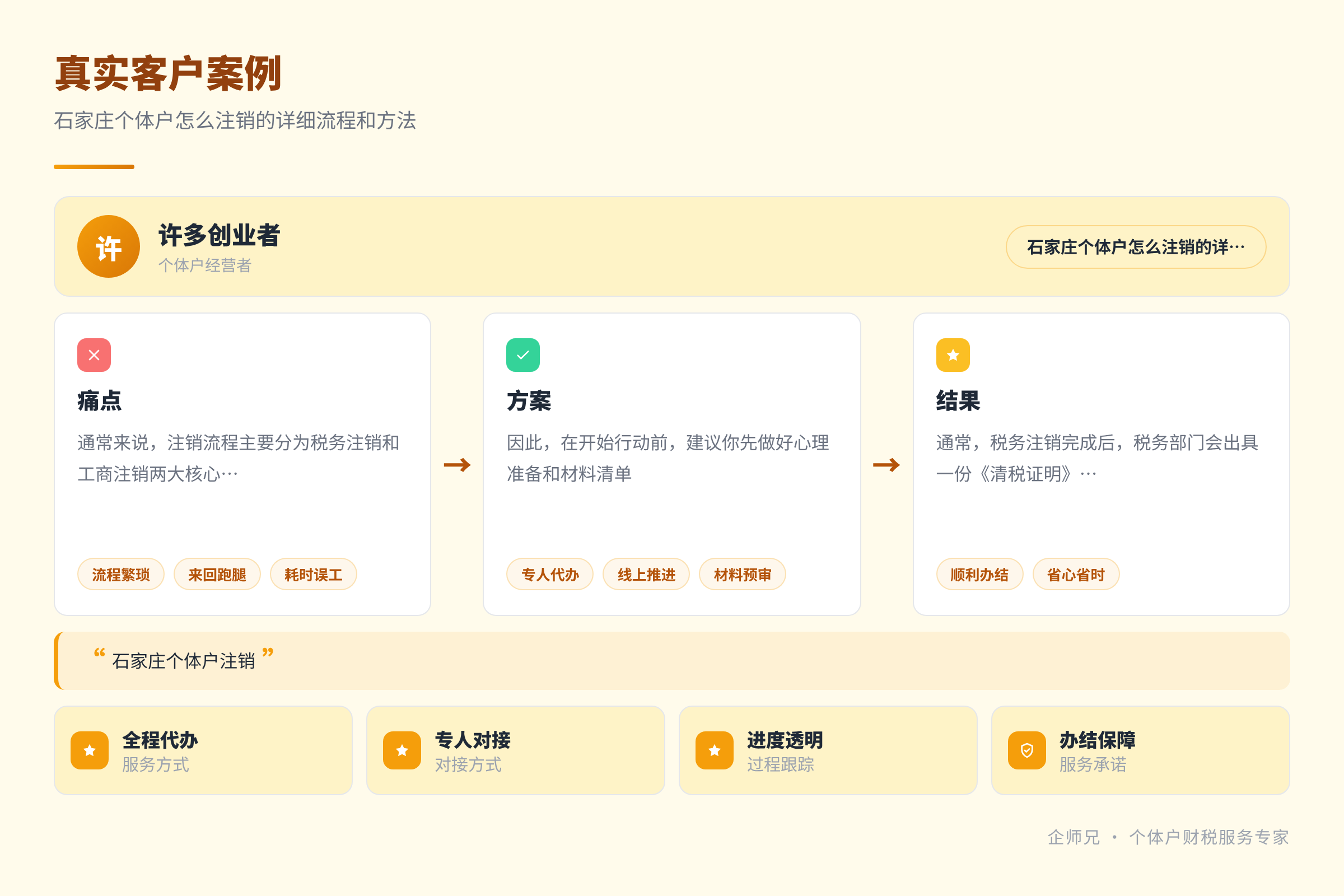Select the 顺利办结 tag
The image size is (1344, 896).
click(x=980, y=575)
